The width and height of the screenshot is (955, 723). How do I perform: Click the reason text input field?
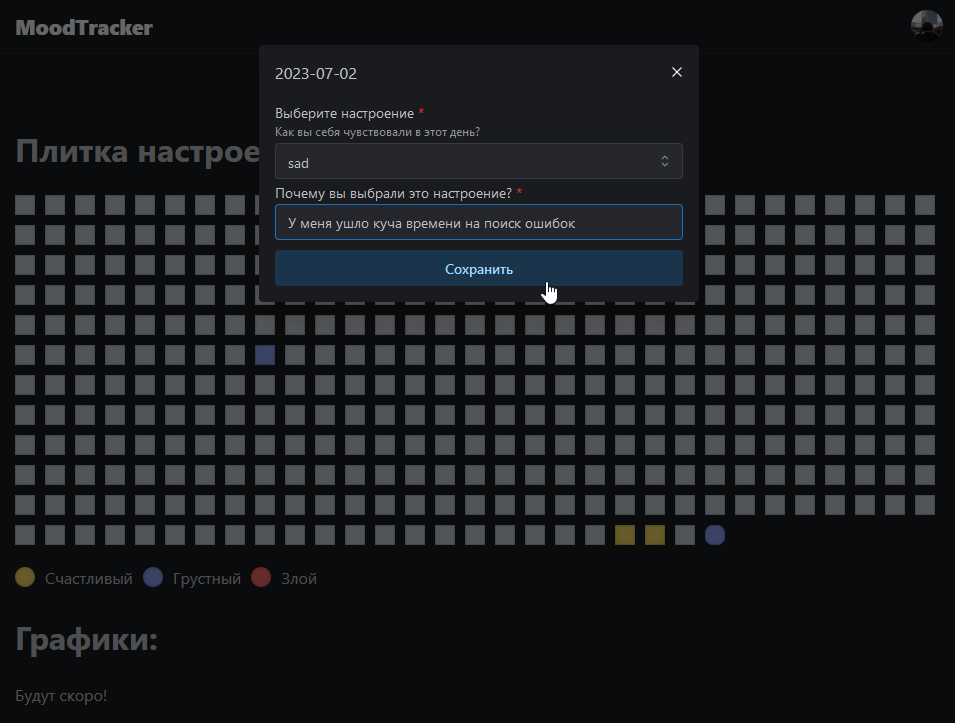point(479,222)
